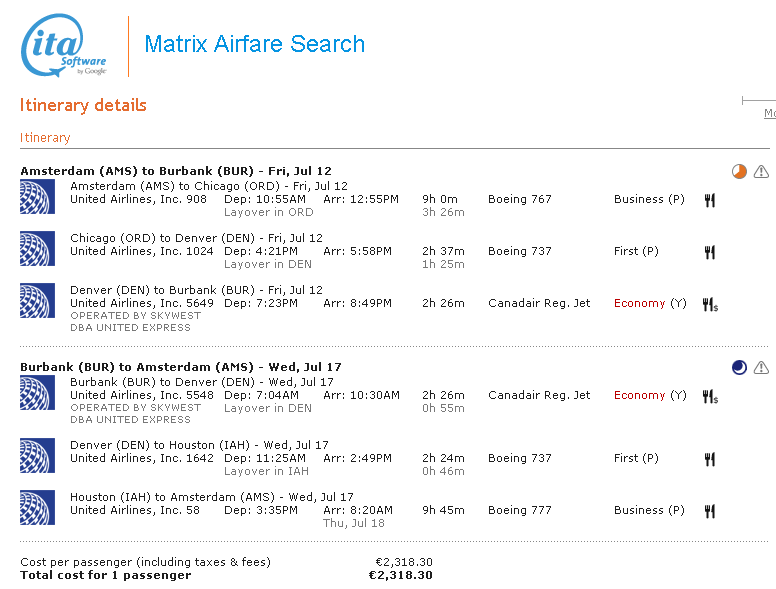
Task: Click United logo beside flight 1642
Action: pyautogui.click(x=38, y=456)
